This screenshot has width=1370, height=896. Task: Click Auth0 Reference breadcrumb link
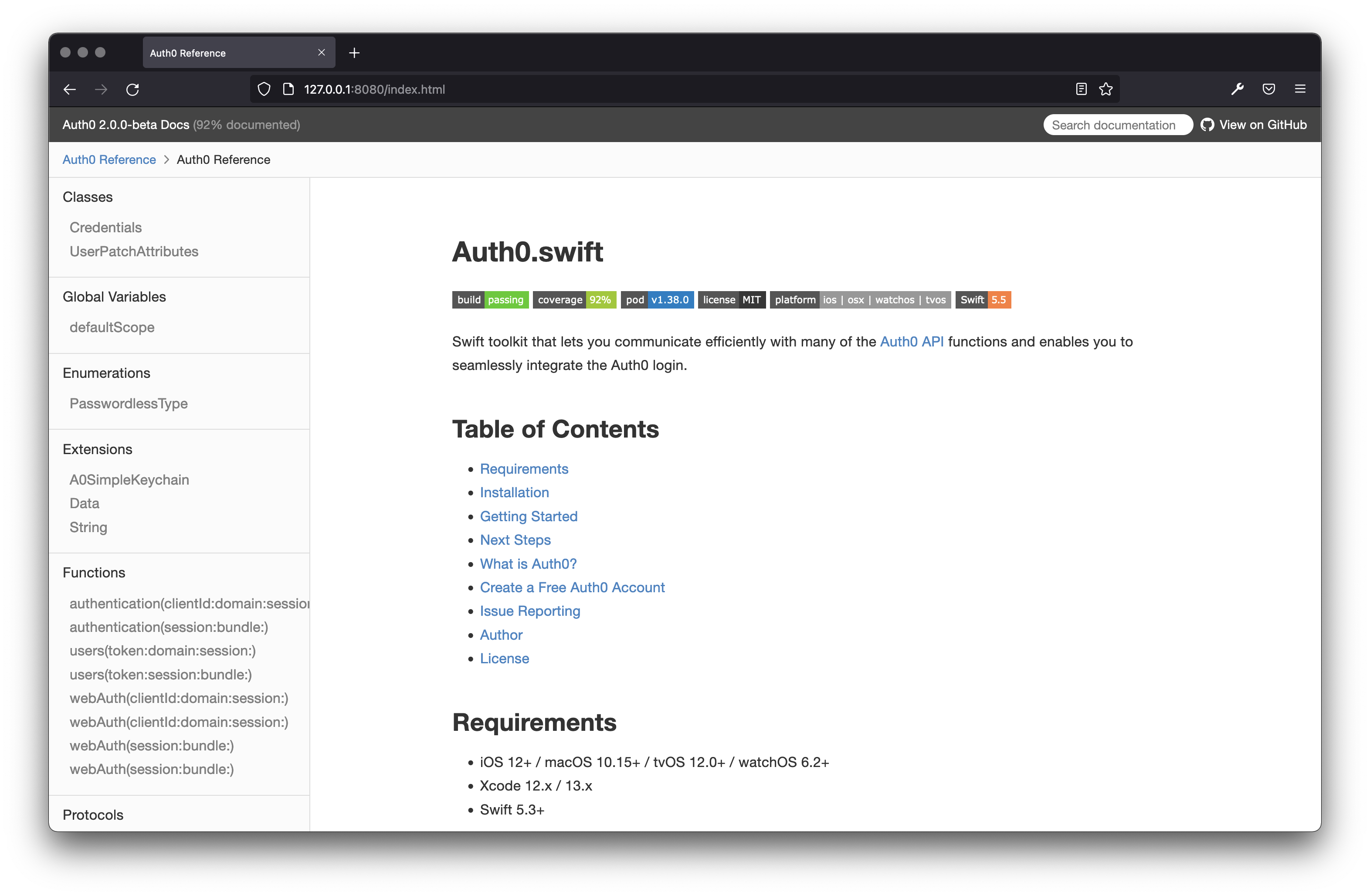109,160
